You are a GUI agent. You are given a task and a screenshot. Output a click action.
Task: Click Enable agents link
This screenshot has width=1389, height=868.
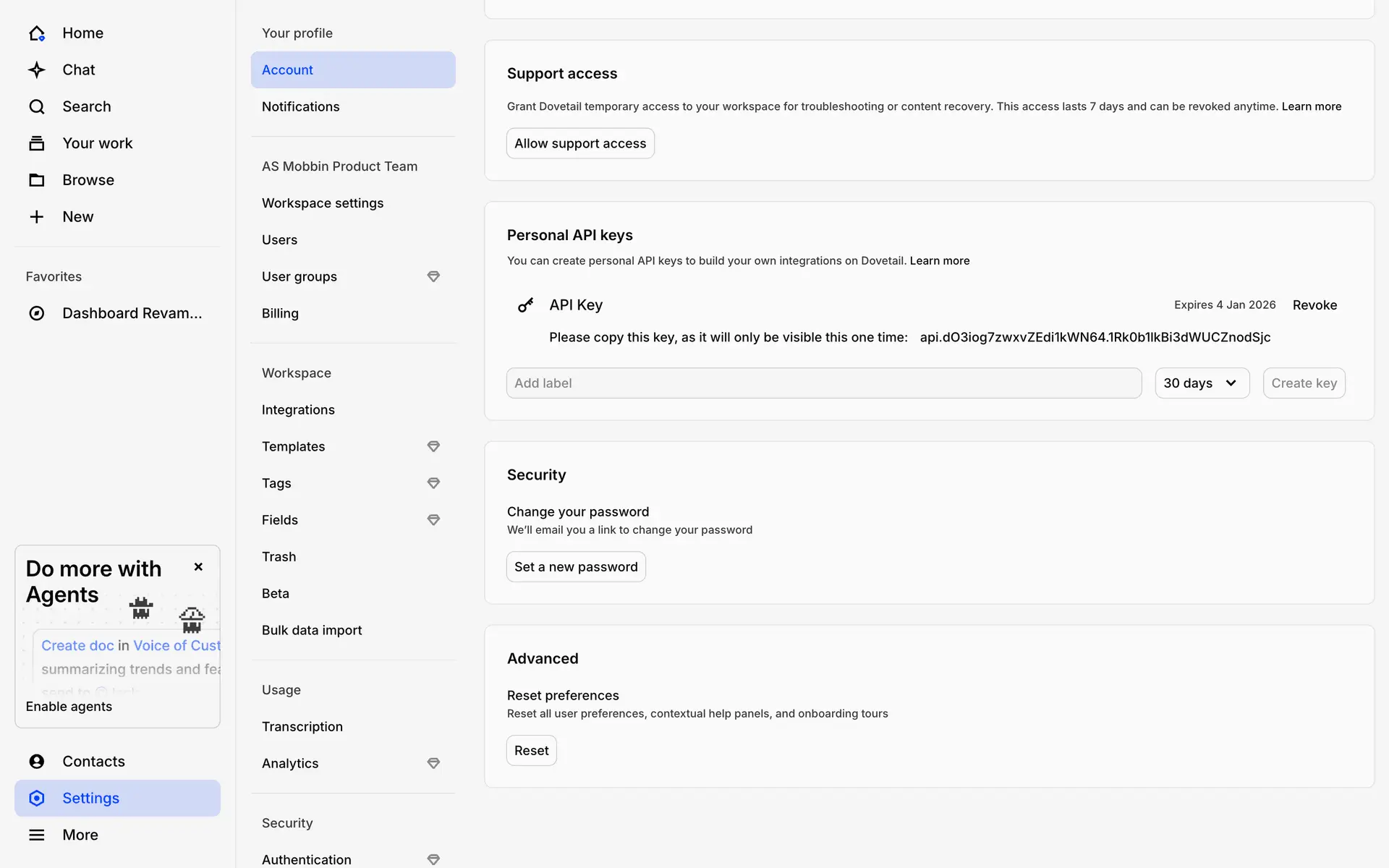coord(69,707)
